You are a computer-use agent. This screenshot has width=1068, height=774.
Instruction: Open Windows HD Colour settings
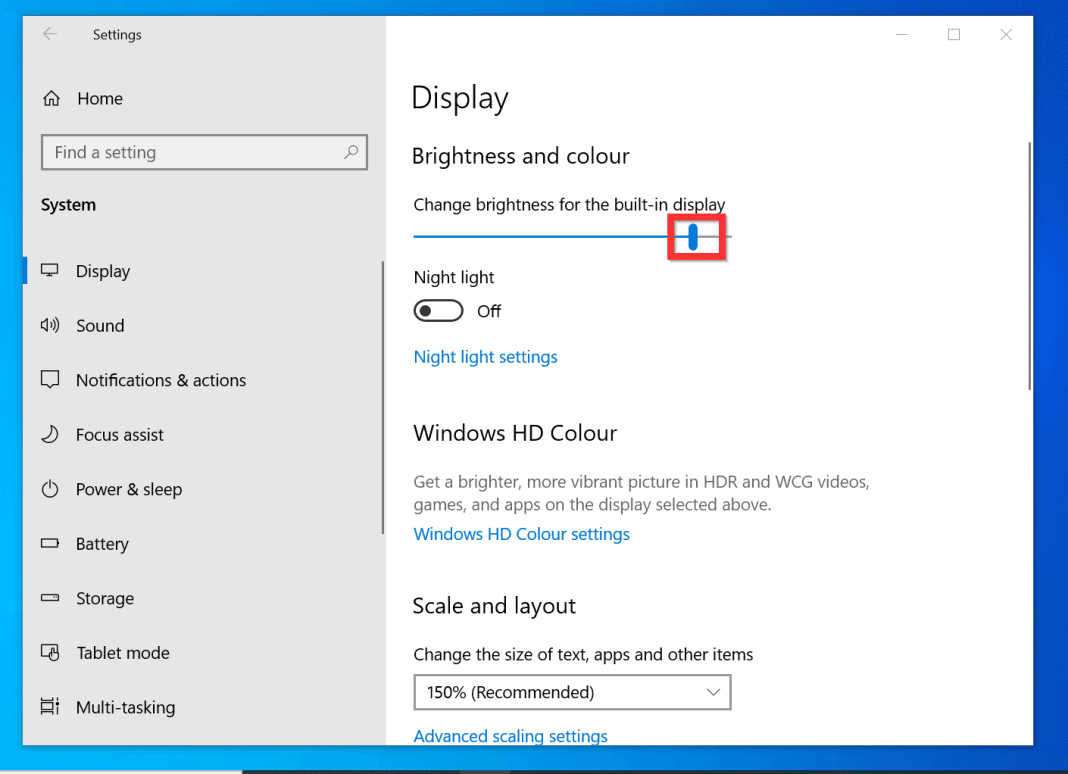[x=521, y=534]
